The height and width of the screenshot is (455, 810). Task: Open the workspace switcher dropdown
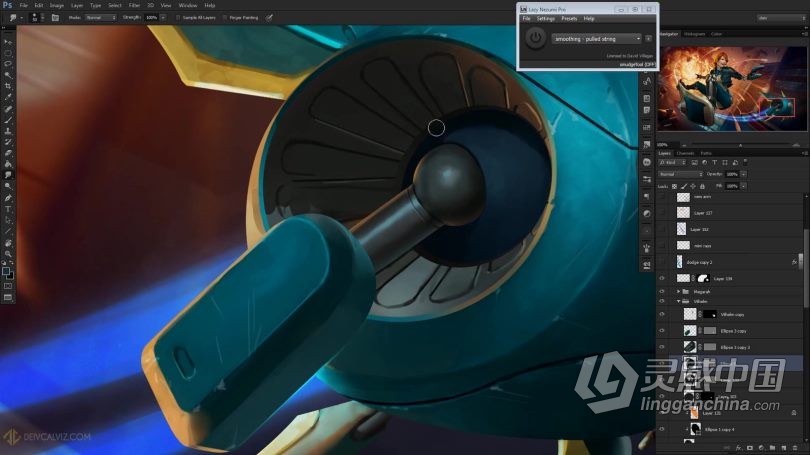[x=781, y=18]
